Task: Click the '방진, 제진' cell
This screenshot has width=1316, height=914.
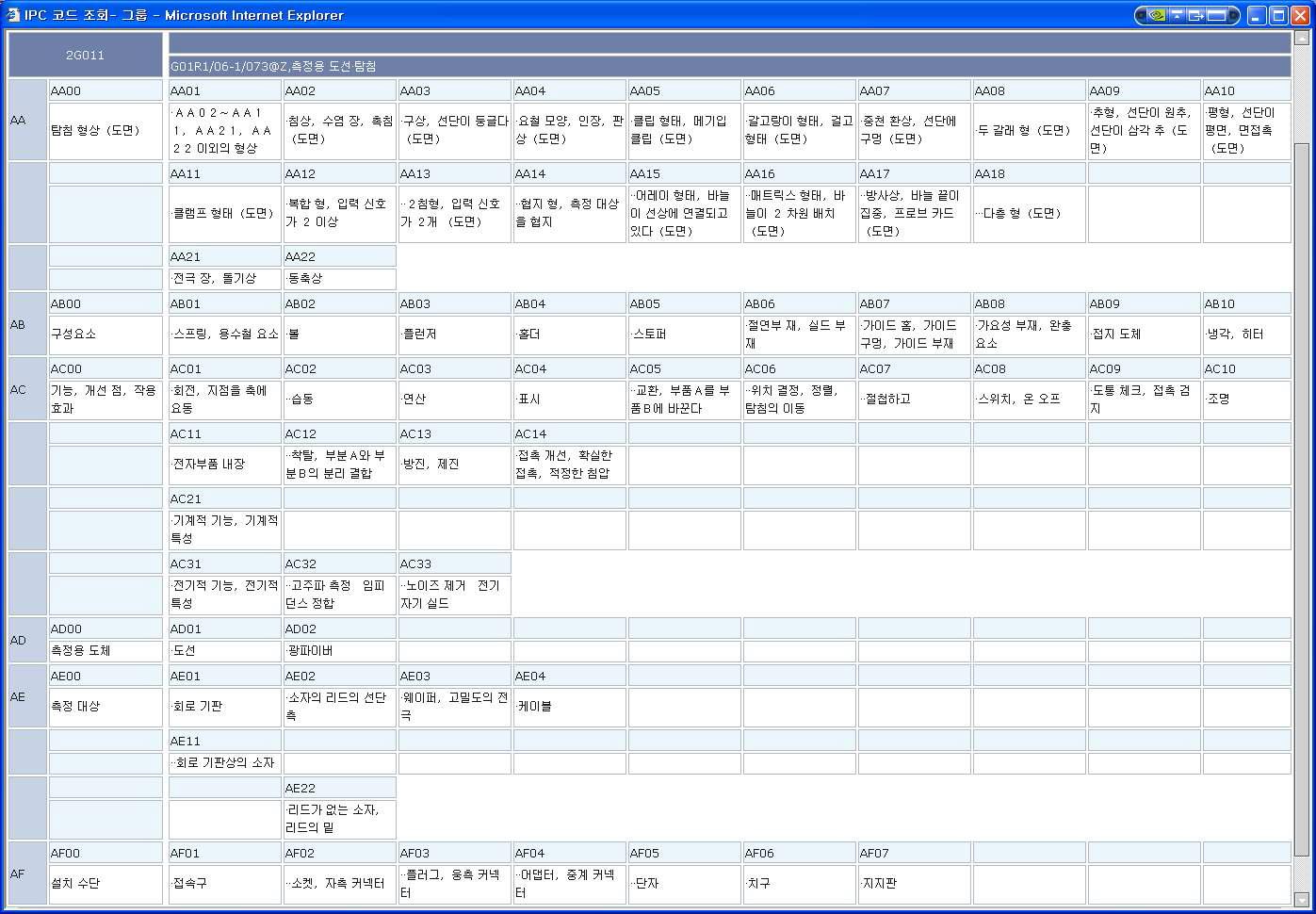Action: 454,464
